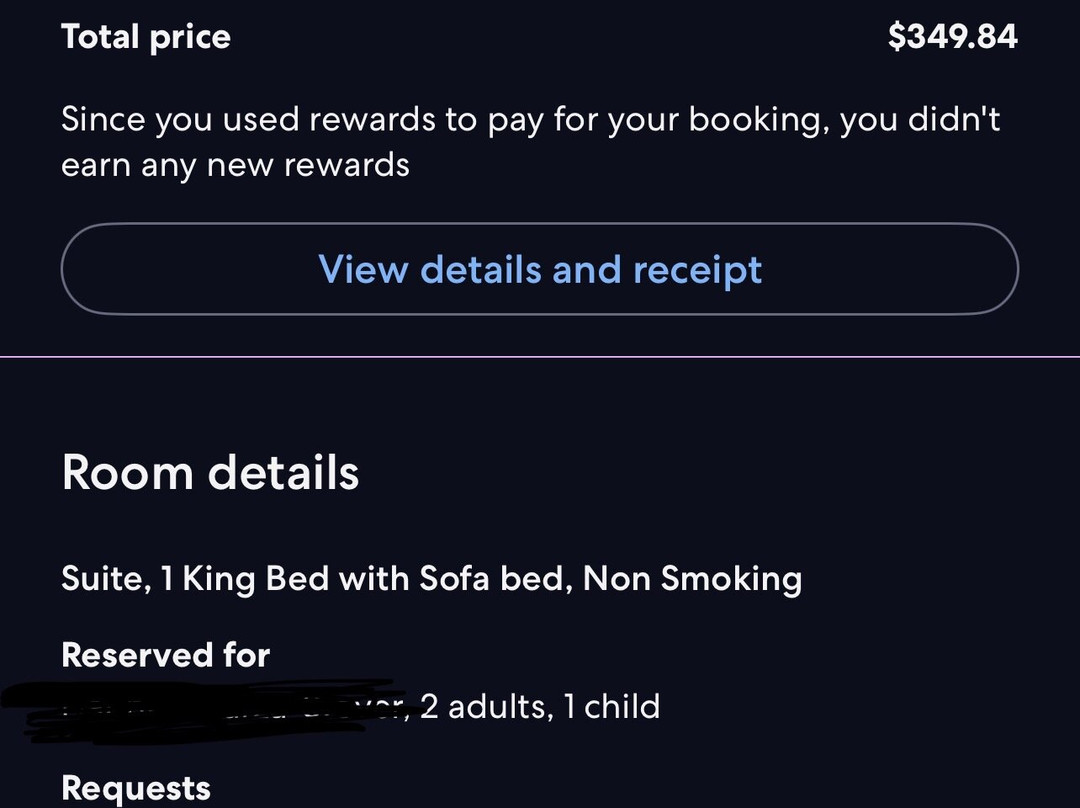Click the $349.84 price amount
Viewport: 1080px width, 808px height.
click(952, 38)
